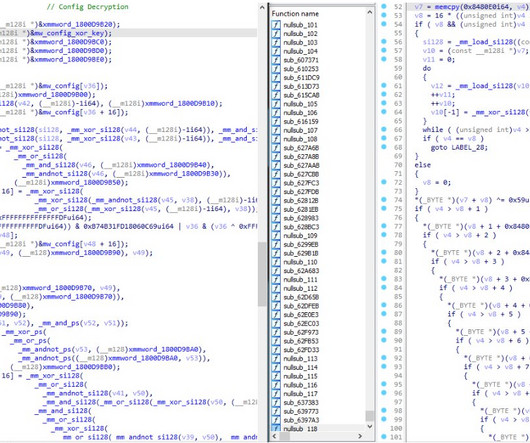Click line number 100 in the gutter

pyautogui.click(x=395, y=428)
